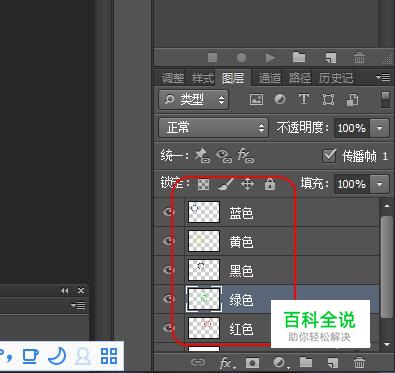The image size is (395, 373).
Task: Hide the 红色 layer
Action: pyautogui.click(x=169, y=328)
